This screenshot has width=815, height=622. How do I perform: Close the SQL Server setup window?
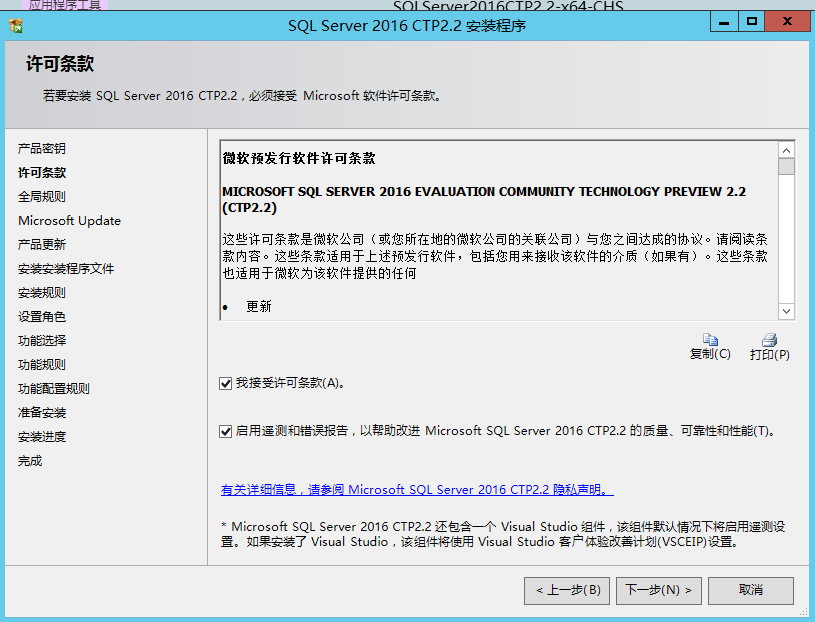point(787,22)
